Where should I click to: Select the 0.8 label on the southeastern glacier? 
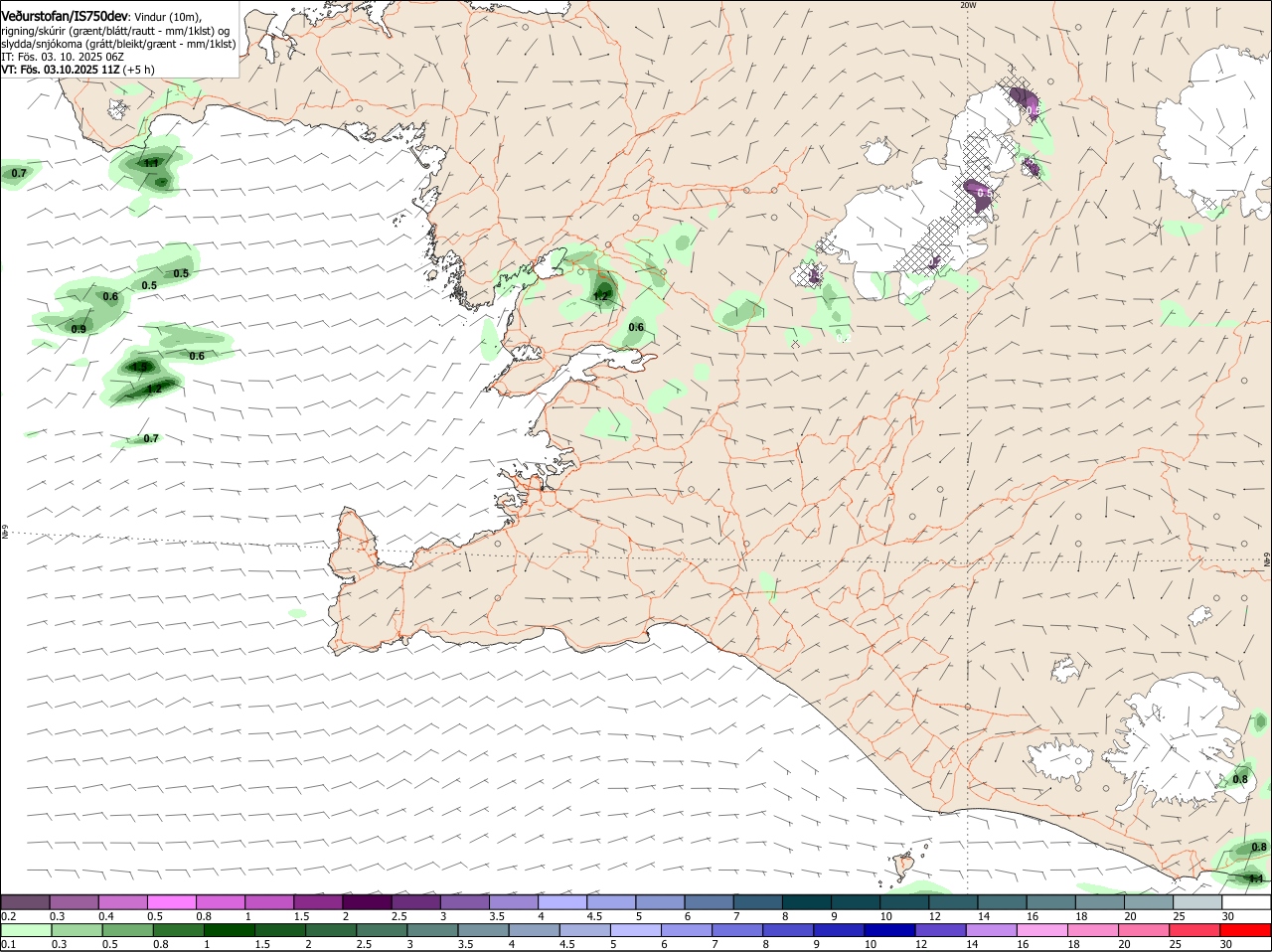coord(1240,779)
